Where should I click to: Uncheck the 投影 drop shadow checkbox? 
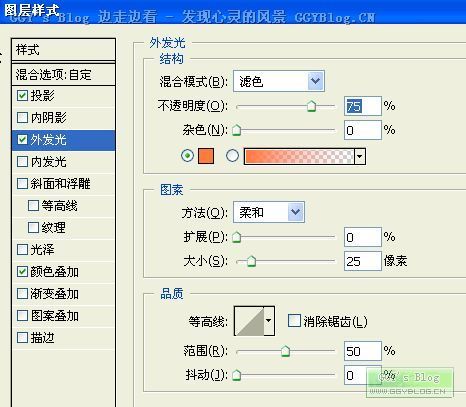pos(22,96)
